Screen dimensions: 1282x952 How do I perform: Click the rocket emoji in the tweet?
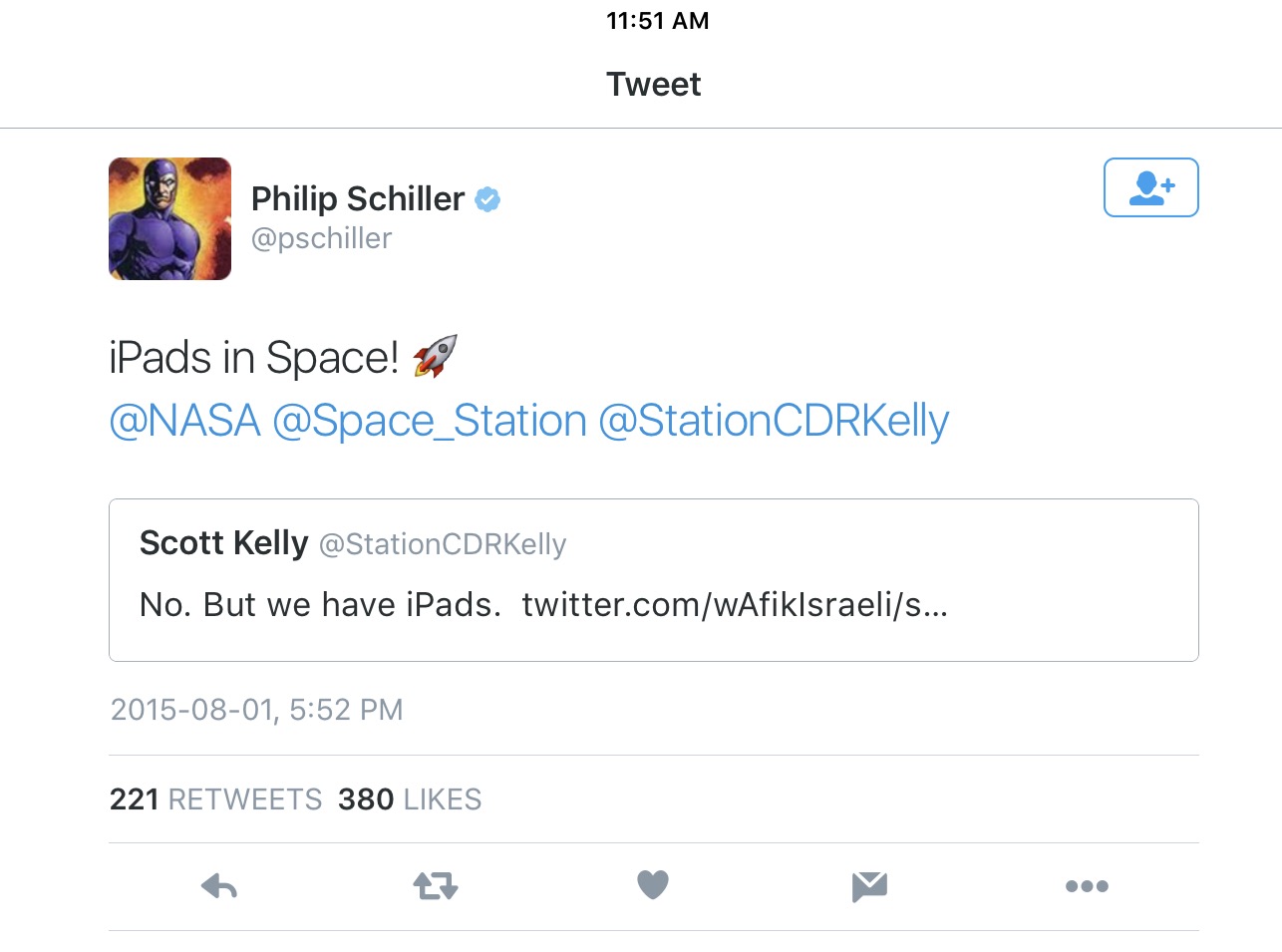[x=435, y=356]
